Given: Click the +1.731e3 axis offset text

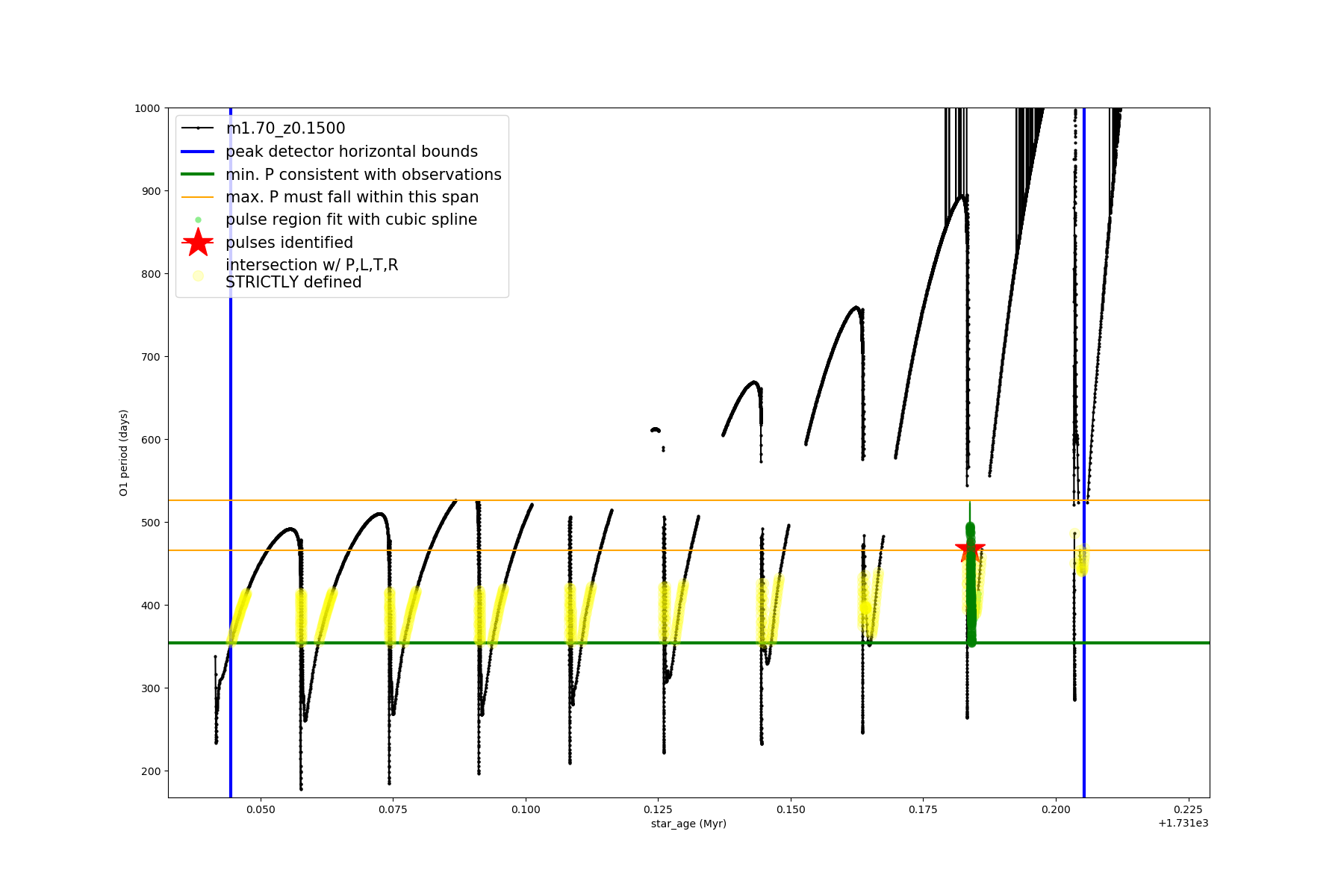Looking at the screenshot, I should pyautogui.click(x=1183, y=824).
